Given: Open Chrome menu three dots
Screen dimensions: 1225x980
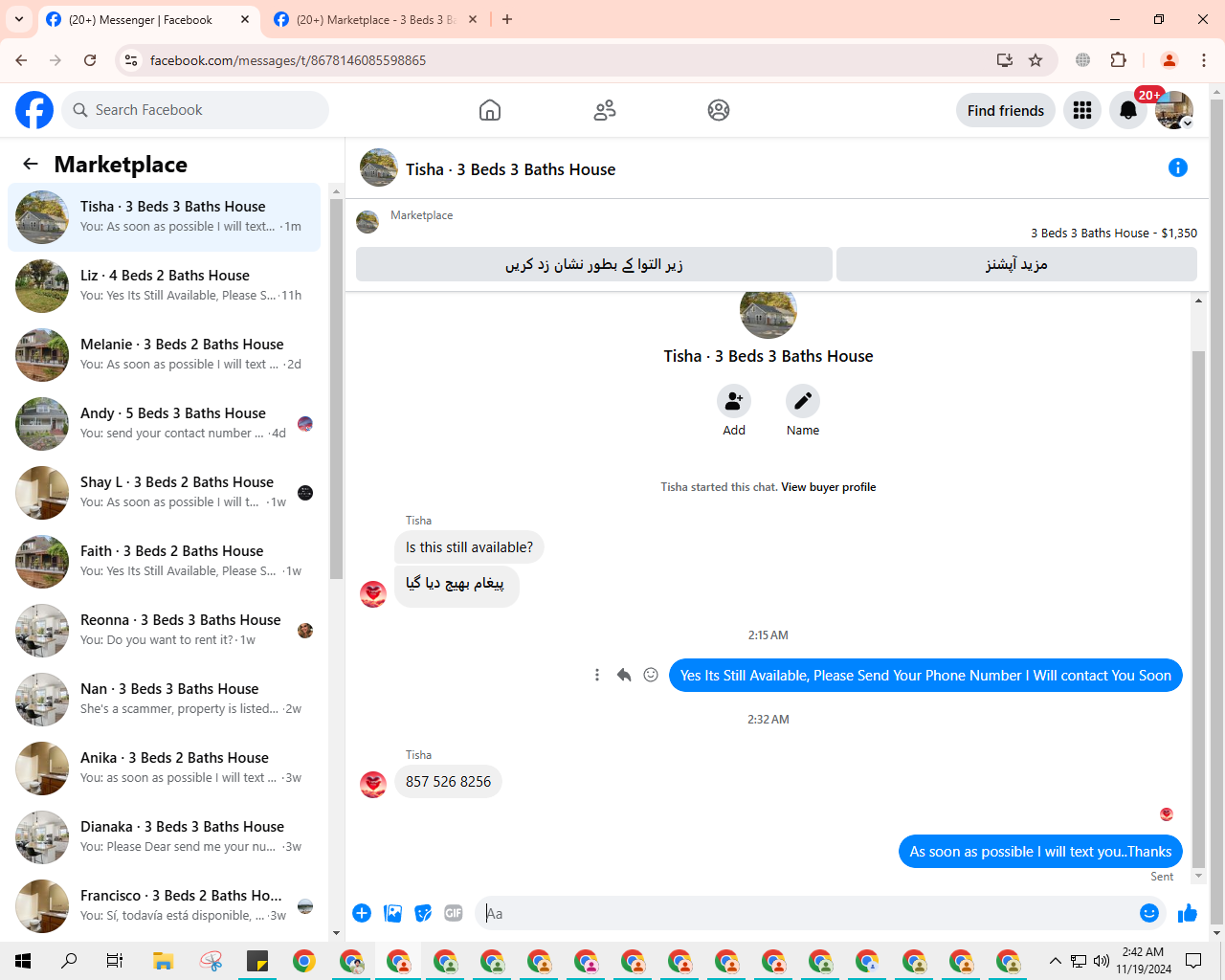Looking at the screenshot, I should pos(1204,60).
